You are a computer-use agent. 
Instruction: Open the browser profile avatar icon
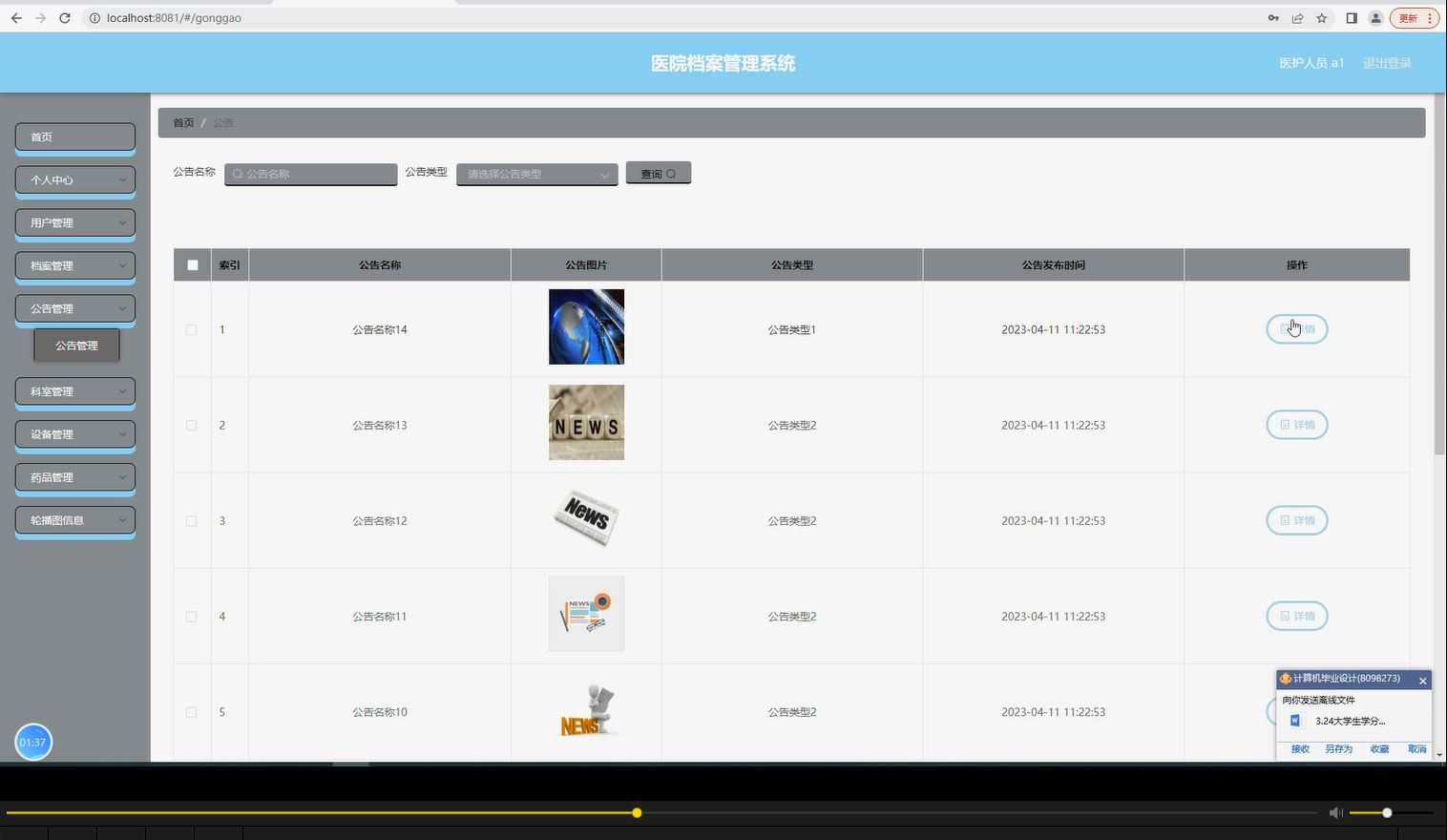1375,18
